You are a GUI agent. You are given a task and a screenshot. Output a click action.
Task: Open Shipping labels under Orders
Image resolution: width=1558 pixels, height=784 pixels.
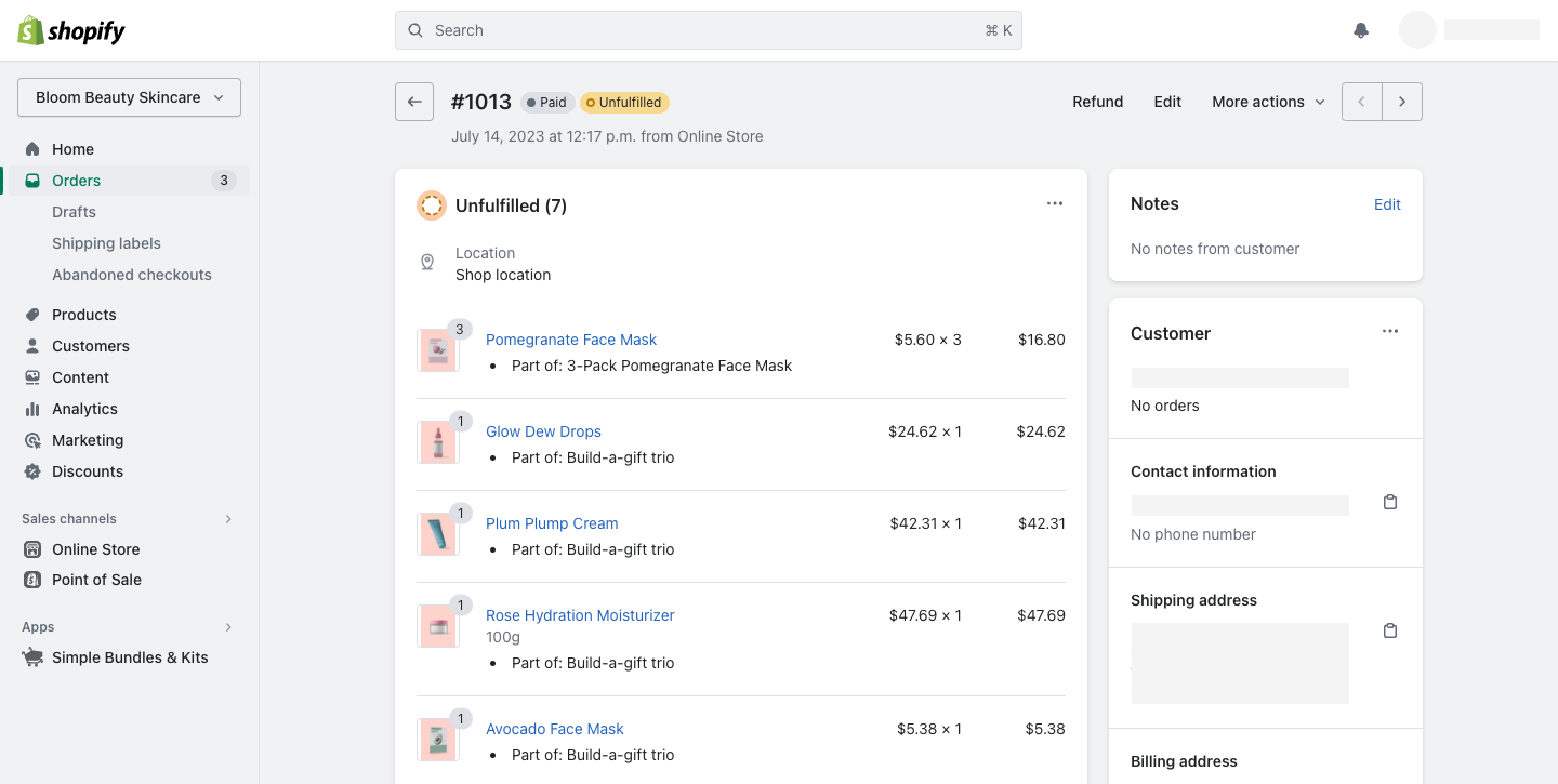(x=107, y=243)
